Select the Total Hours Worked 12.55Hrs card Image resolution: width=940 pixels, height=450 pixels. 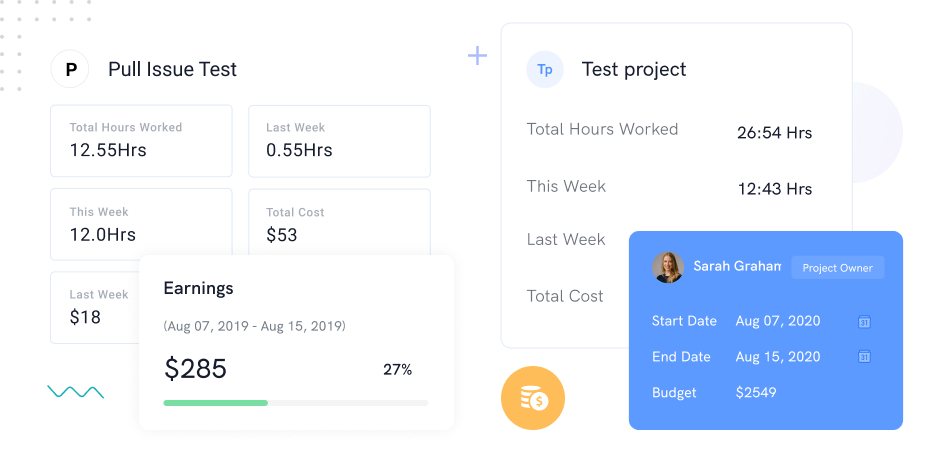141,141
